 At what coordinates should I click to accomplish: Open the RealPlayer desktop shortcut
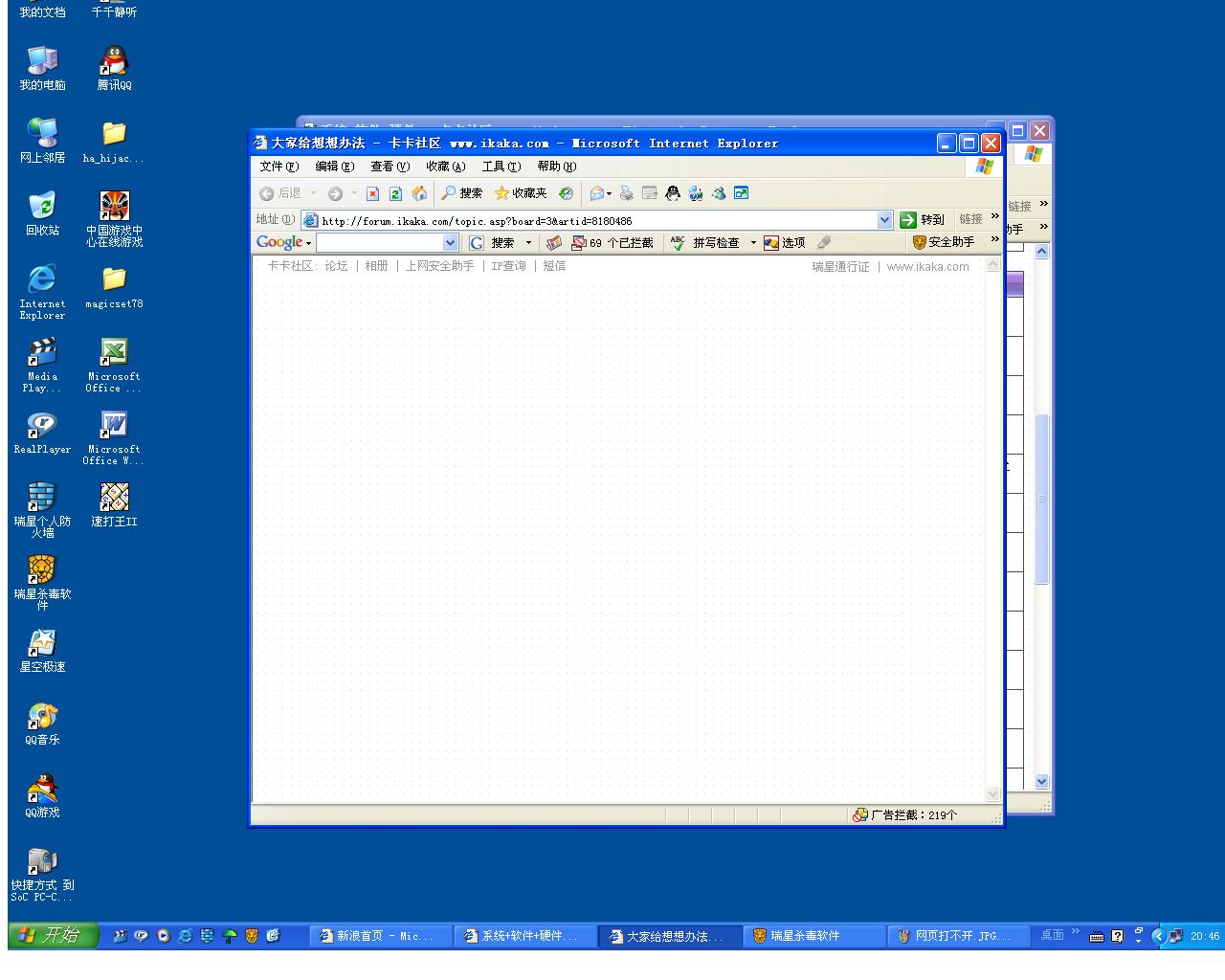pyautogui.click(x=42, y=433)
